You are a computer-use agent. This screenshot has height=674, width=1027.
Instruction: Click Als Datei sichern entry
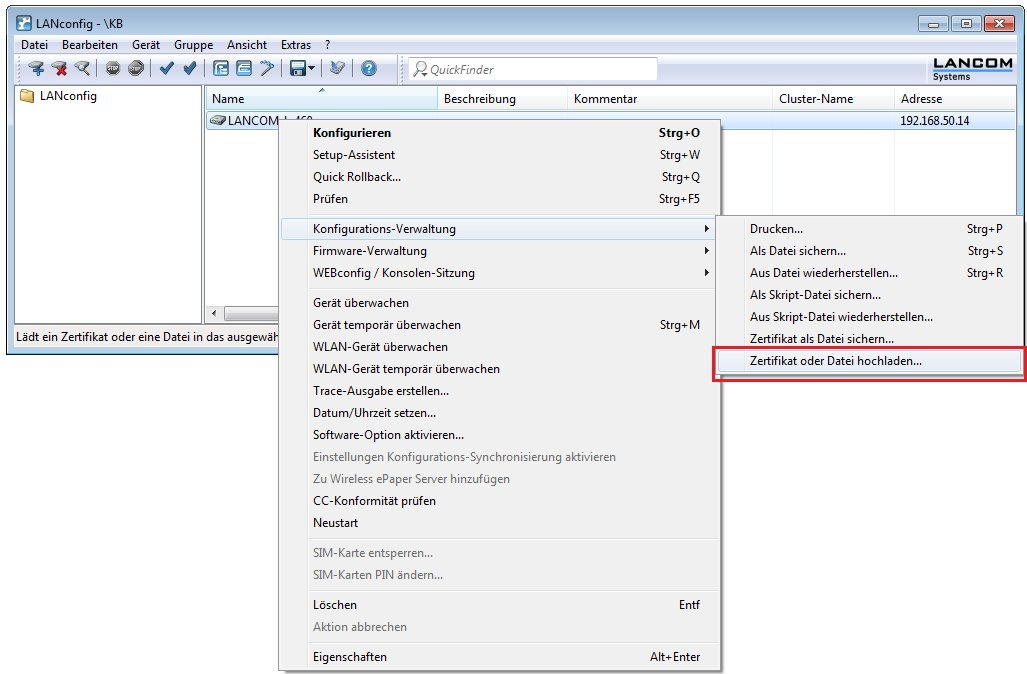pos(797,251)
